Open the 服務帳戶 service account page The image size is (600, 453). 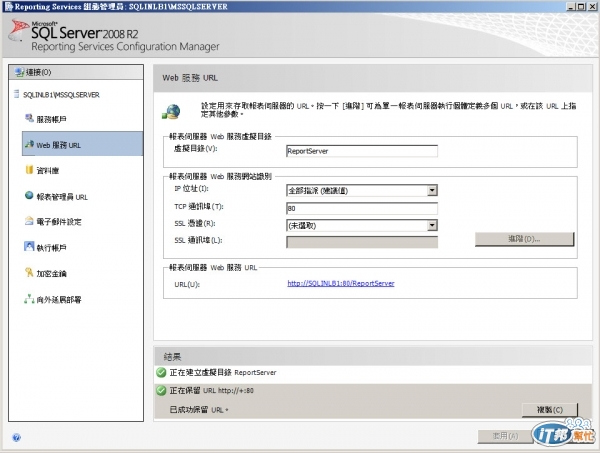tap(51, 119)
